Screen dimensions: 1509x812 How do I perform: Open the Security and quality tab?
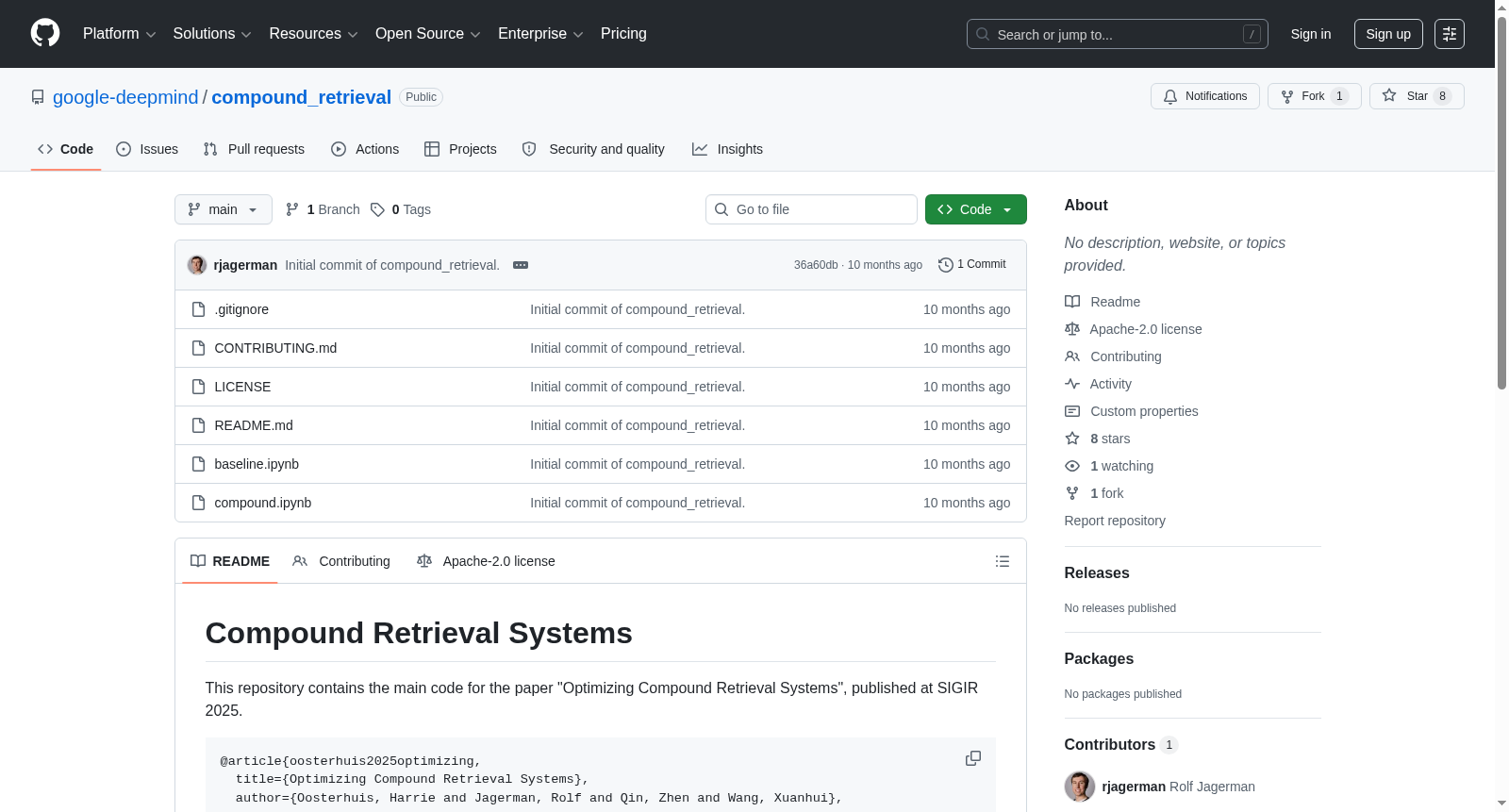[593, 149]
